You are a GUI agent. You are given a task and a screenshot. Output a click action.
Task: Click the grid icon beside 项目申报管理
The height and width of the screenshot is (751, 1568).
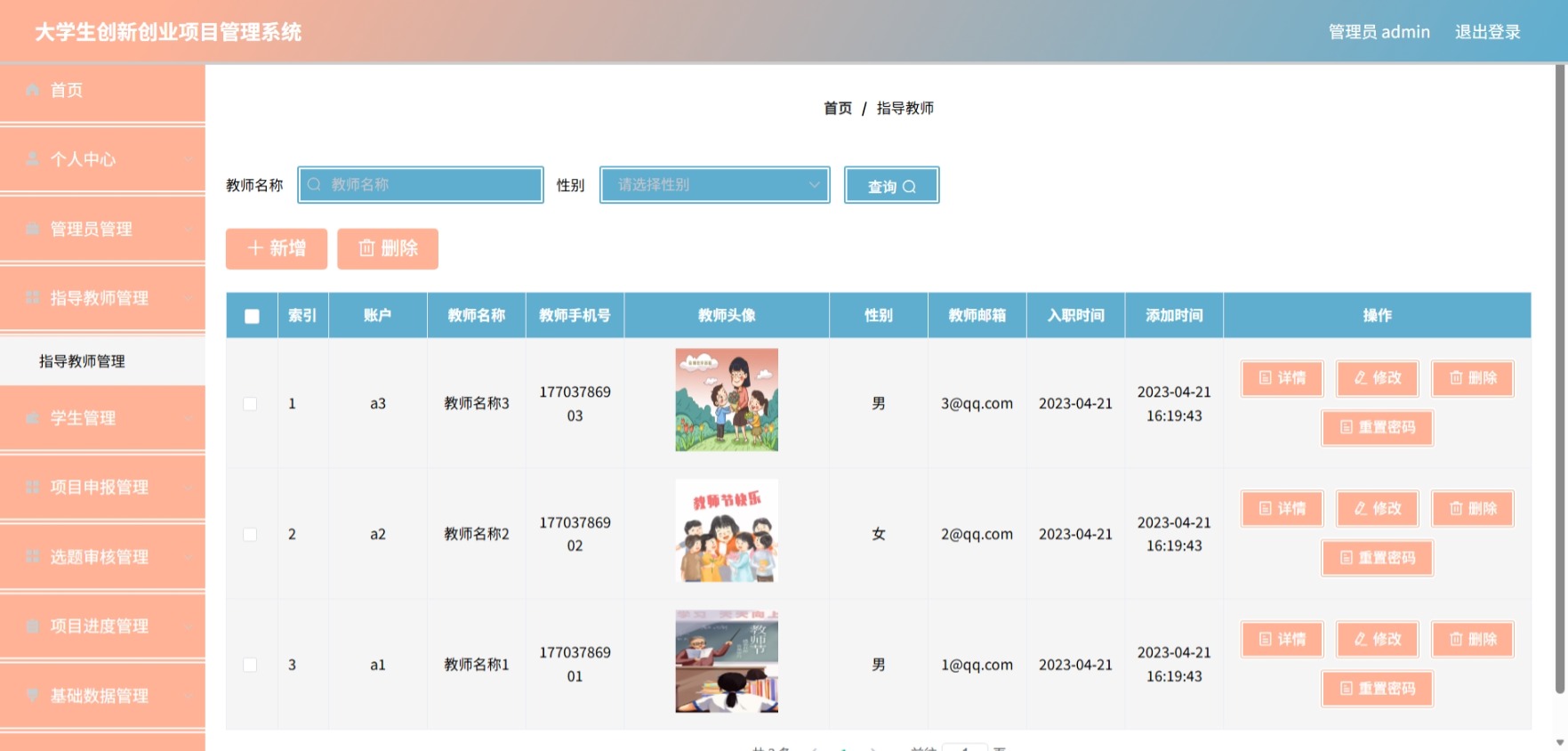pyautogui.click(x=33, y=488)
